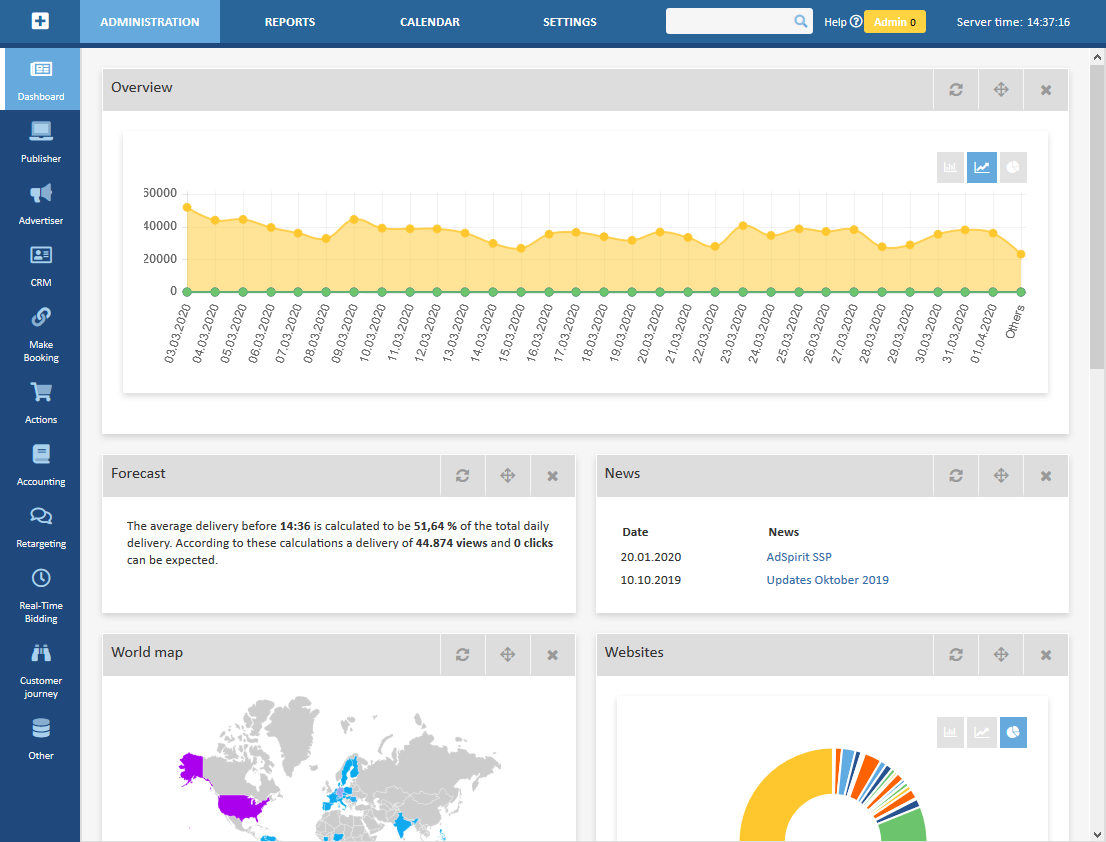Switch Websites chart to line view
The height and width of the screenshot is (842, 1106).
tap(982, 733)
